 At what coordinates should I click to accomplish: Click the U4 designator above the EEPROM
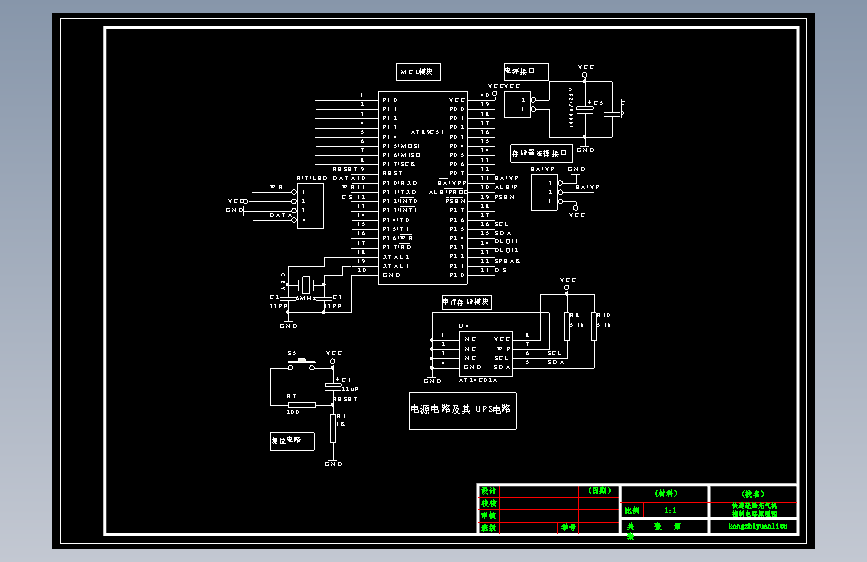(464, 326)
